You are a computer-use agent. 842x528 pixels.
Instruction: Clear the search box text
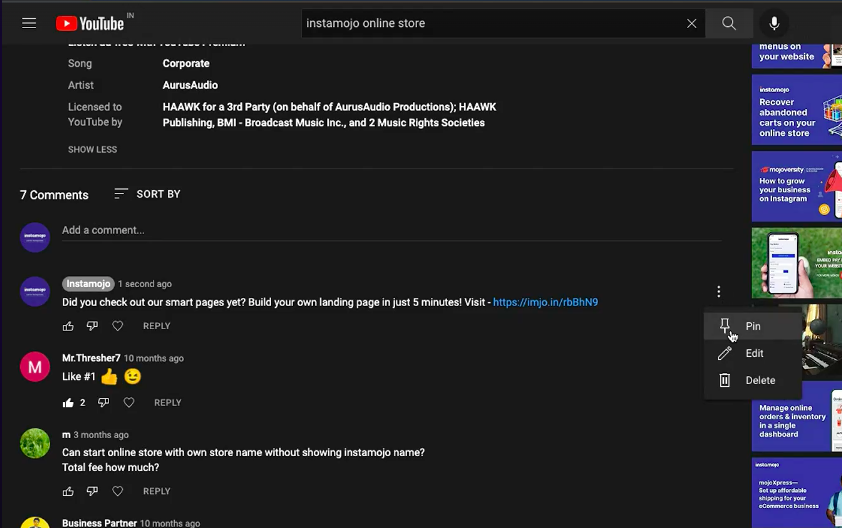pyautogui.click(x=691, y=23)
